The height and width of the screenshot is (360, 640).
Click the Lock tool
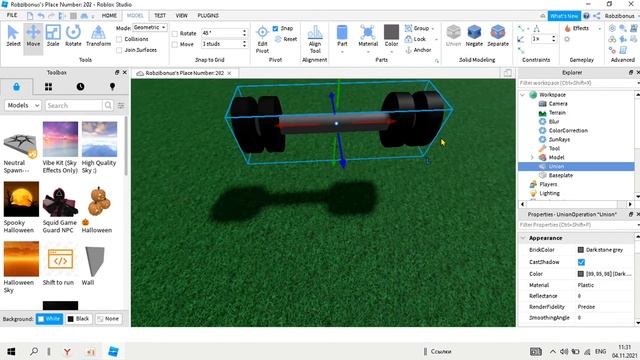pos(415,39)
